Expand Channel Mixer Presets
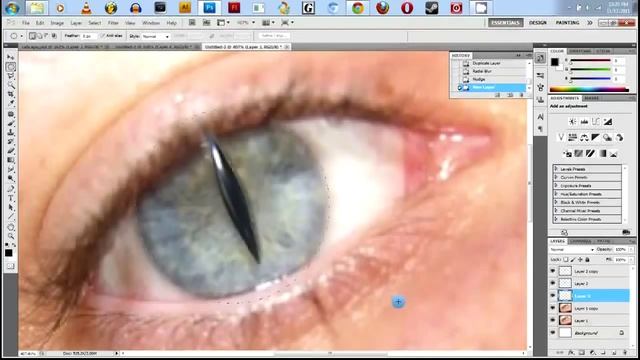The image size is (640, 360). [556, 211]
